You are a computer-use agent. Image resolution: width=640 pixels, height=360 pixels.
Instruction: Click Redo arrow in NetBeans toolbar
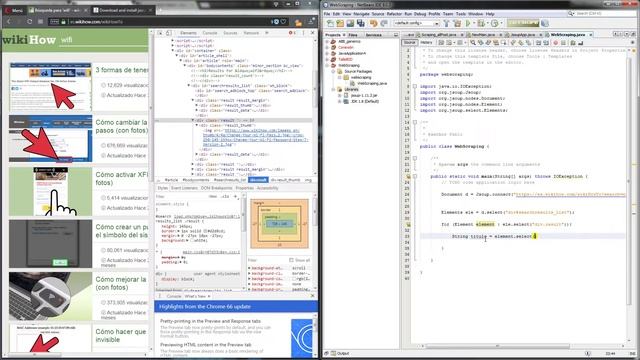(x=384, y=24)
